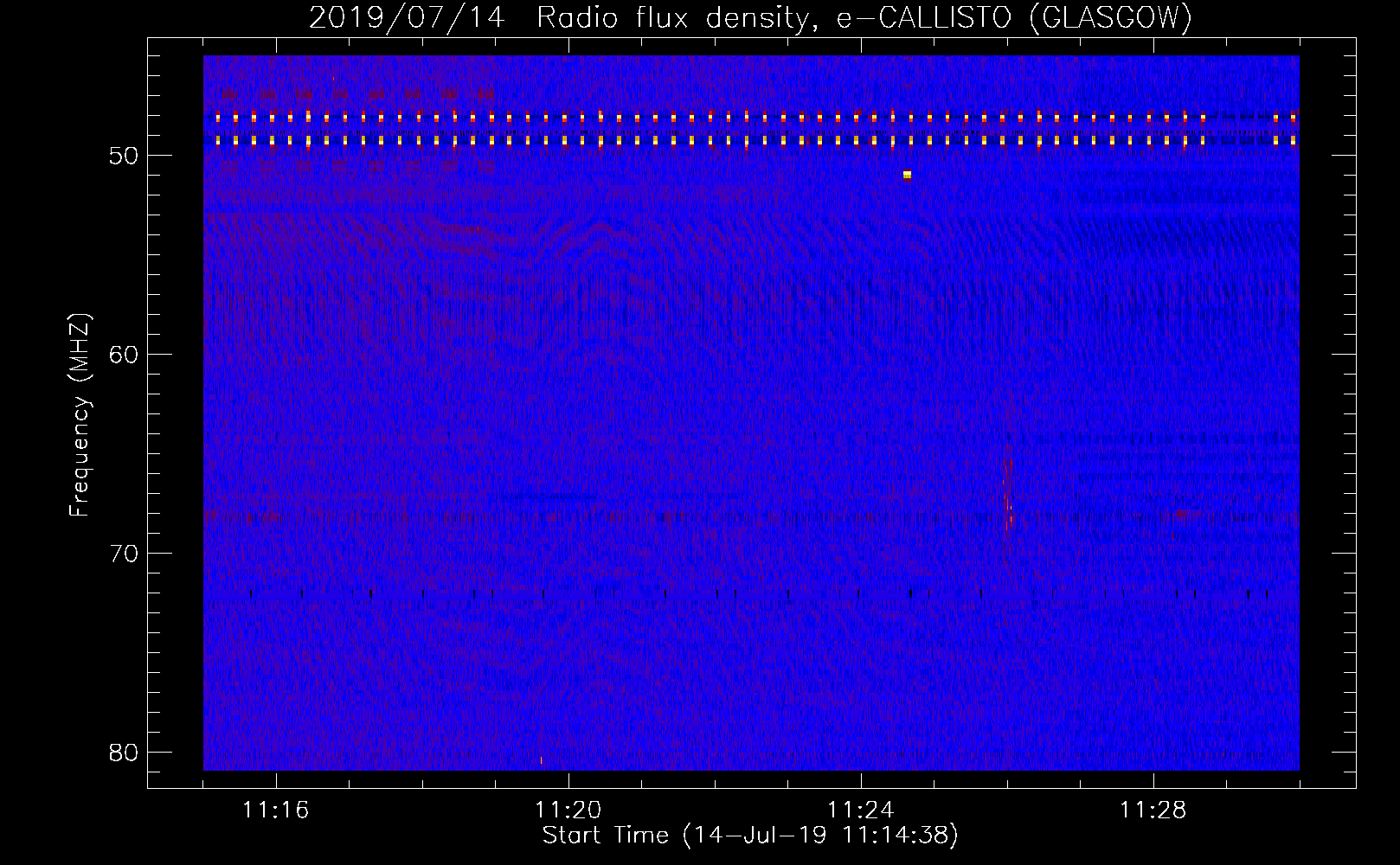Click the 70 MHz frequency tick label
This screenshot has width=1400, height=865.
point(124,554)
